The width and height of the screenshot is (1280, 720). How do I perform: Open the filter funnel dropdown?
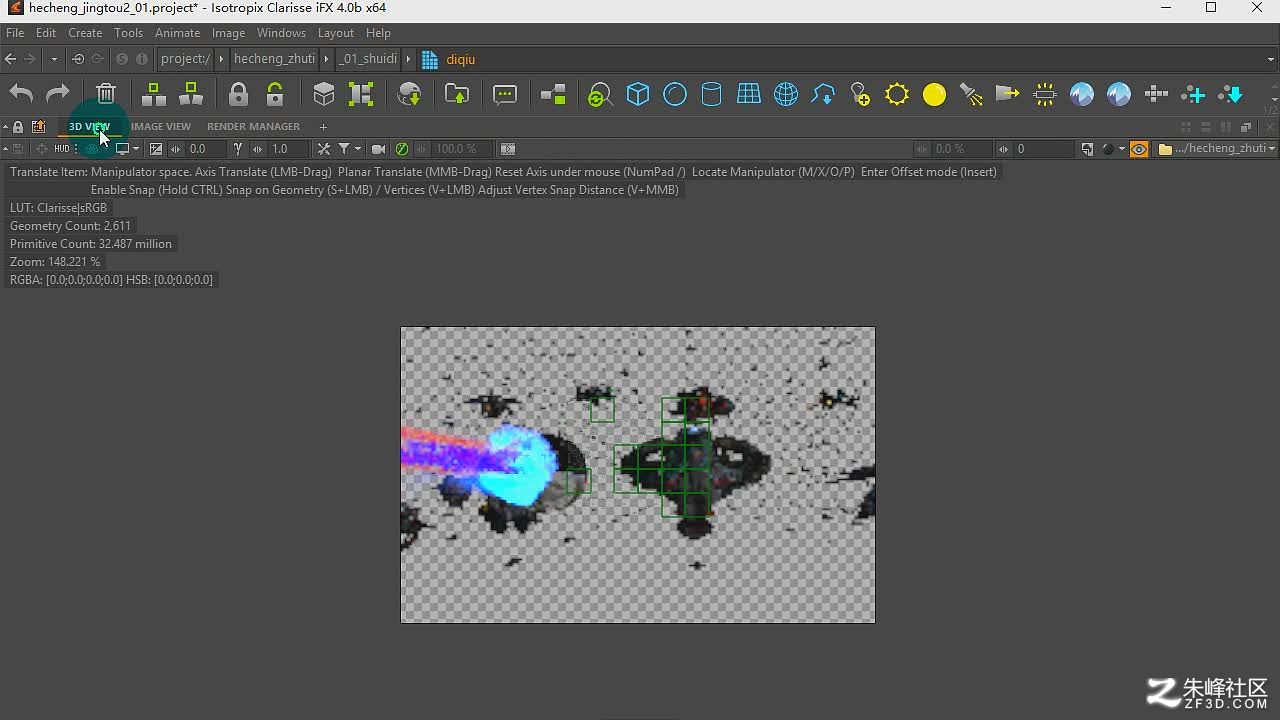click(x=349, y=149)
